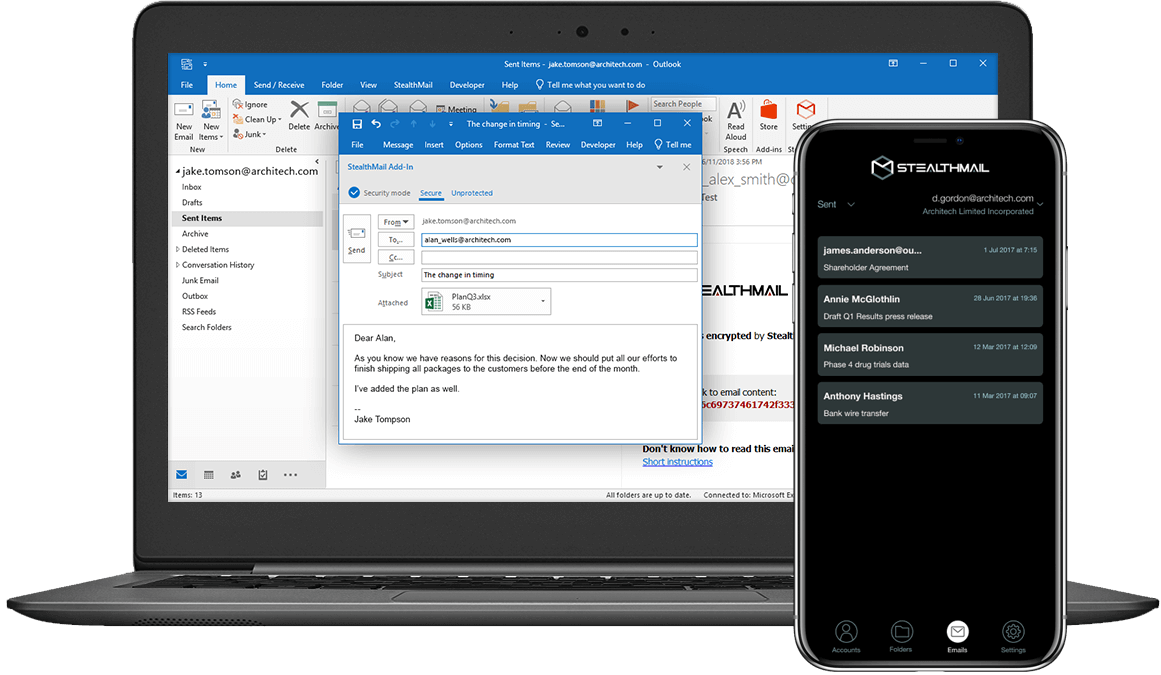This screenshot has width=1161, height=675.
Task: Open the Store add-ins icon
Action: (x=769, y=111)
